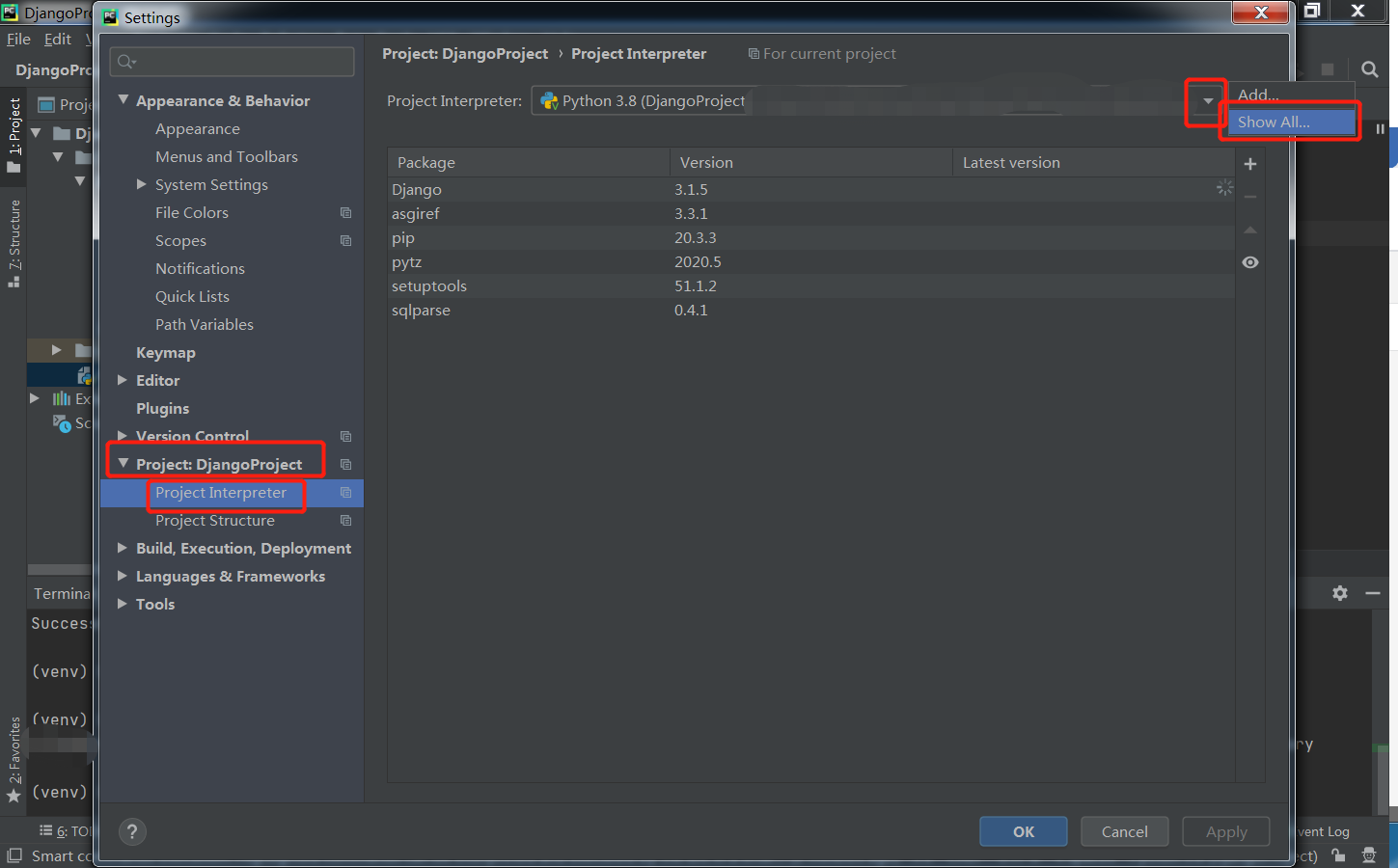Select the Django package row
1398x868 pixels.
coord(810,189)
